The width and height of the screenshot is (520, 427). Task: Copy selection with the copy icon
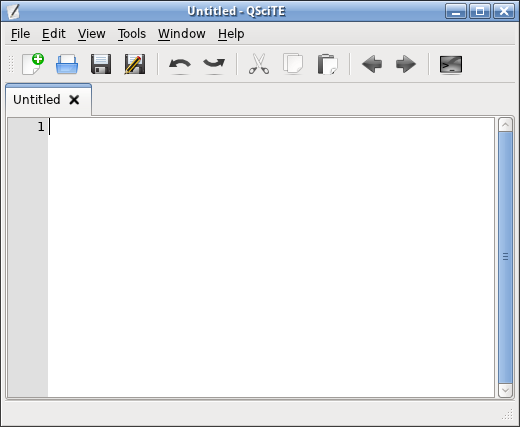pyautogui.click(x=293, y=64)
